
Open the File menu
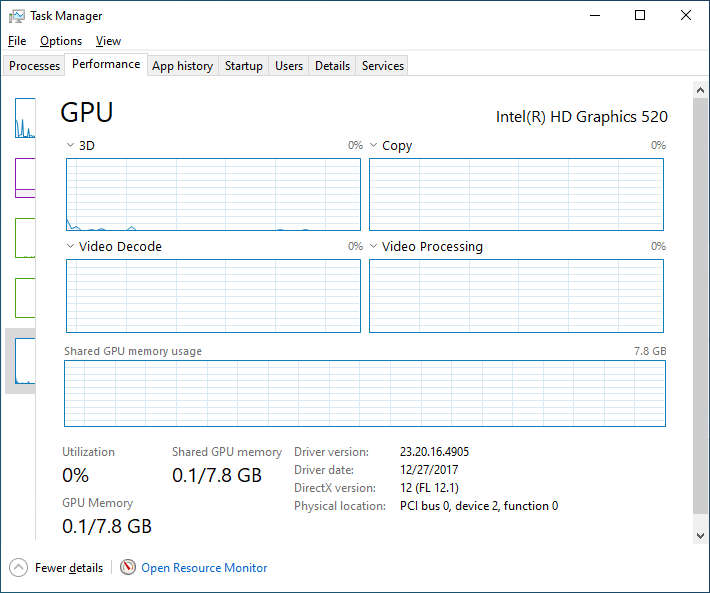[x=17, y=41]
